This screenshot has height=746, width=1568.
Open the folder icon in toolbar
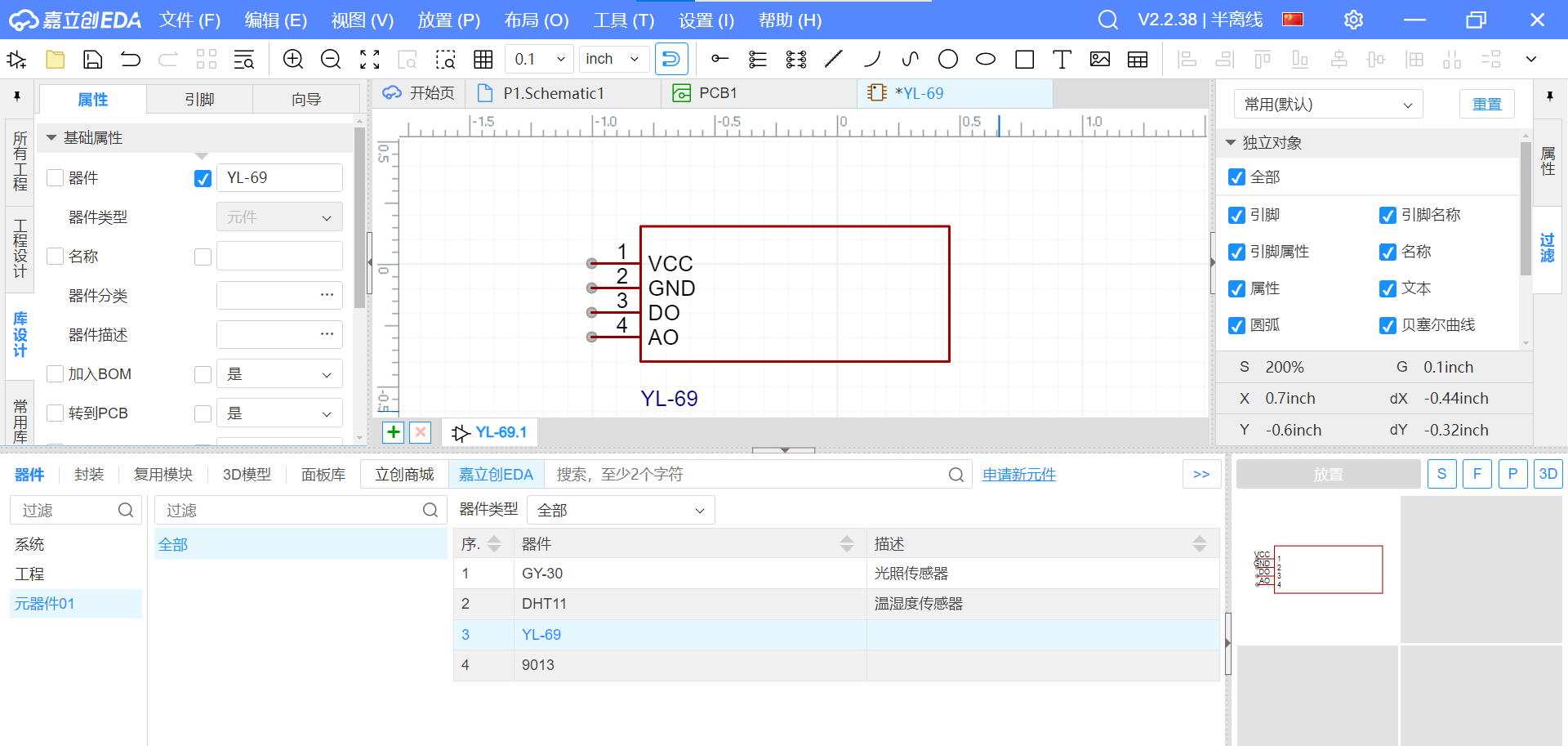55,59
